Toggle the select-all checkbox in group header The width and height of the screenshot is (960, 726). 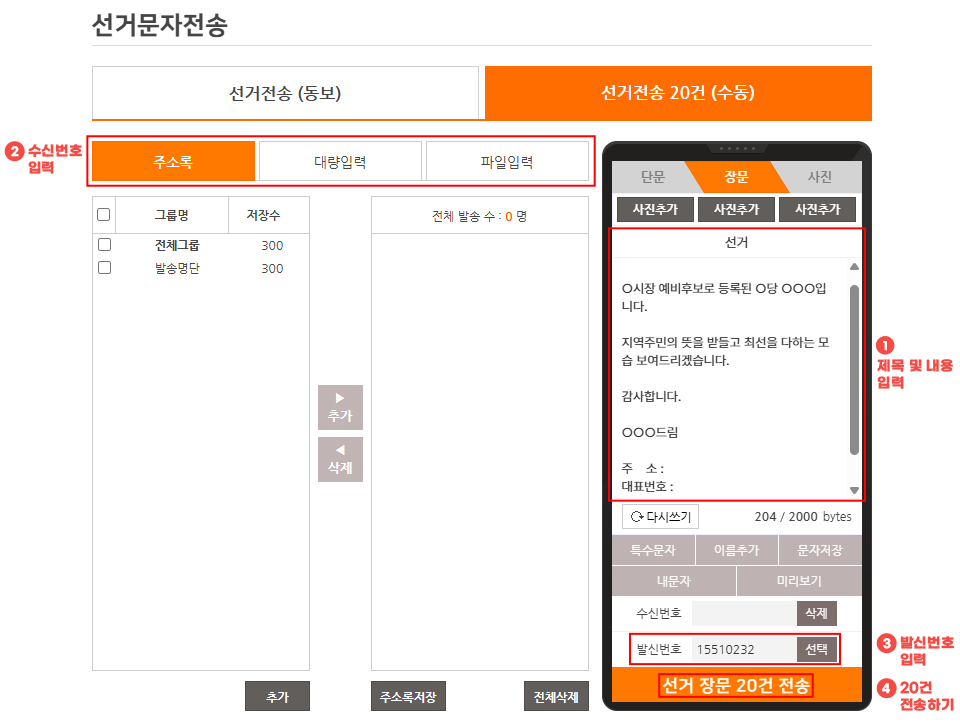[104, 214]
